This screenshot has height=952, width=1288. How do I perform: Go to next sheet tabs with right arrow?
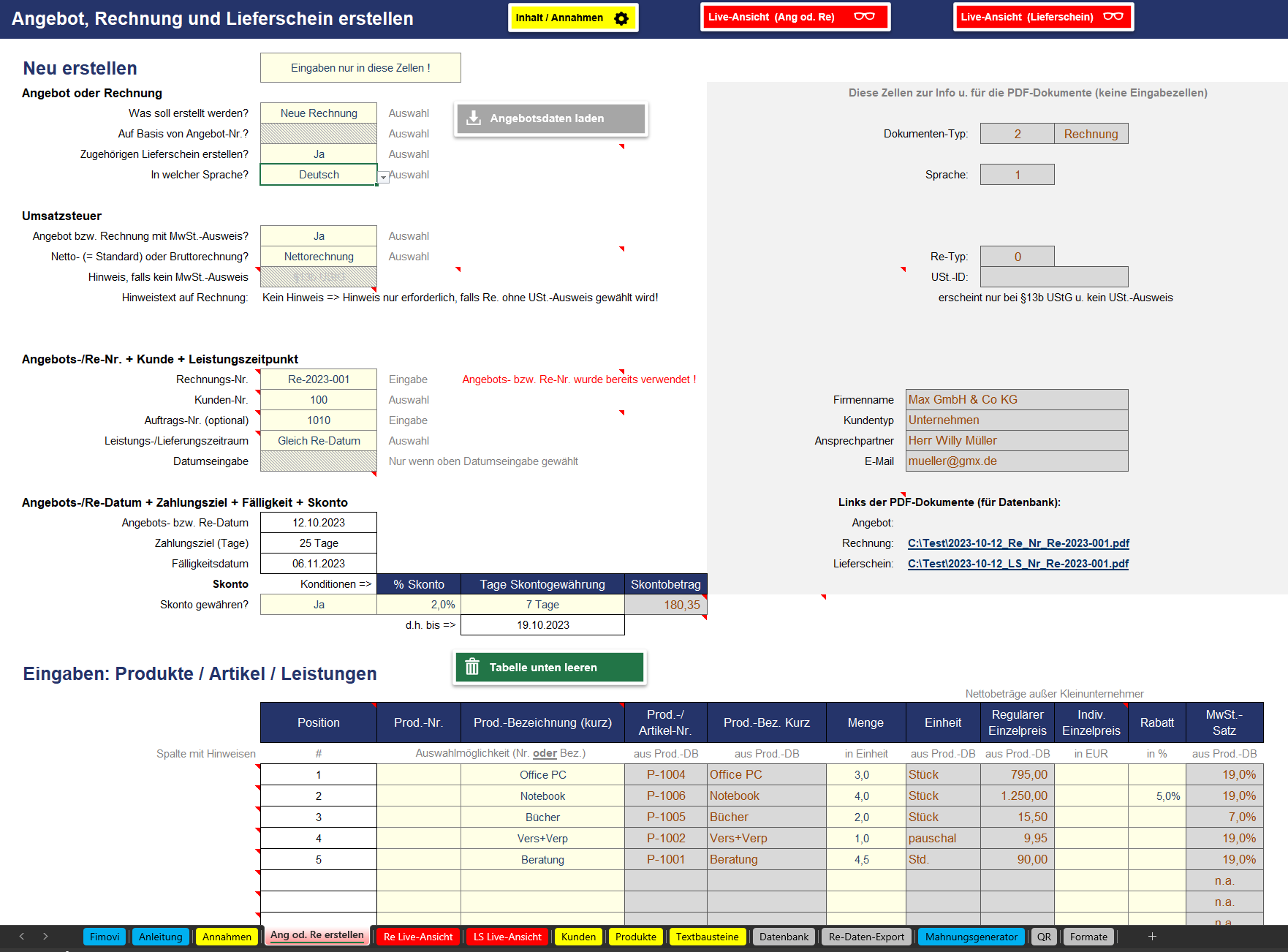[45, 937]
